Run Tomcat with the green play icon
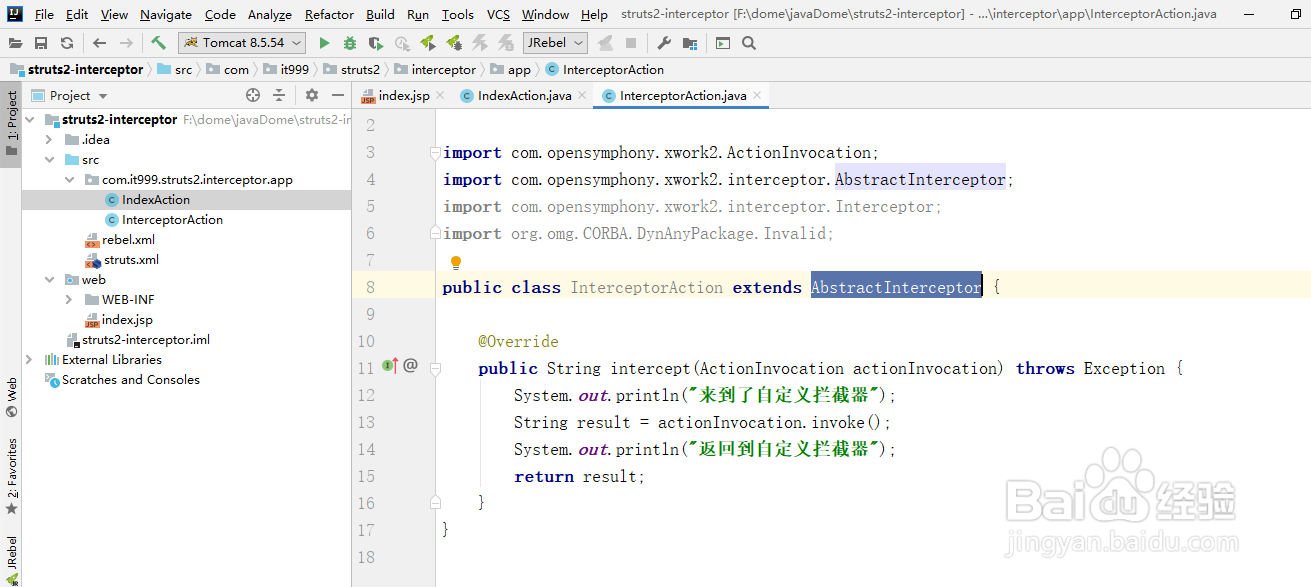Screen dimensions: 1311x587 click(324, 43)
